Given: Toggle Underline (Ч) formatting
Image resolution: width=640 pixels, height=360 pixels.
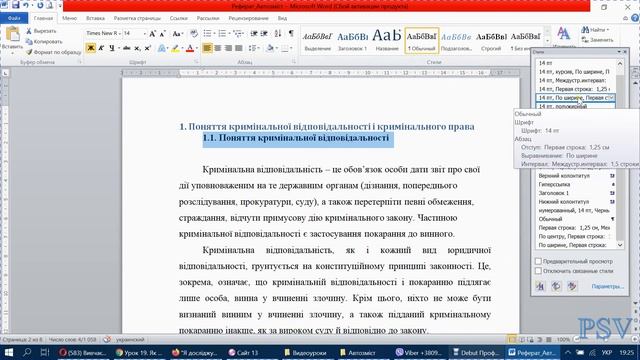Looking at the screenshot, I should pyautogui.click(x=112, y=48).
